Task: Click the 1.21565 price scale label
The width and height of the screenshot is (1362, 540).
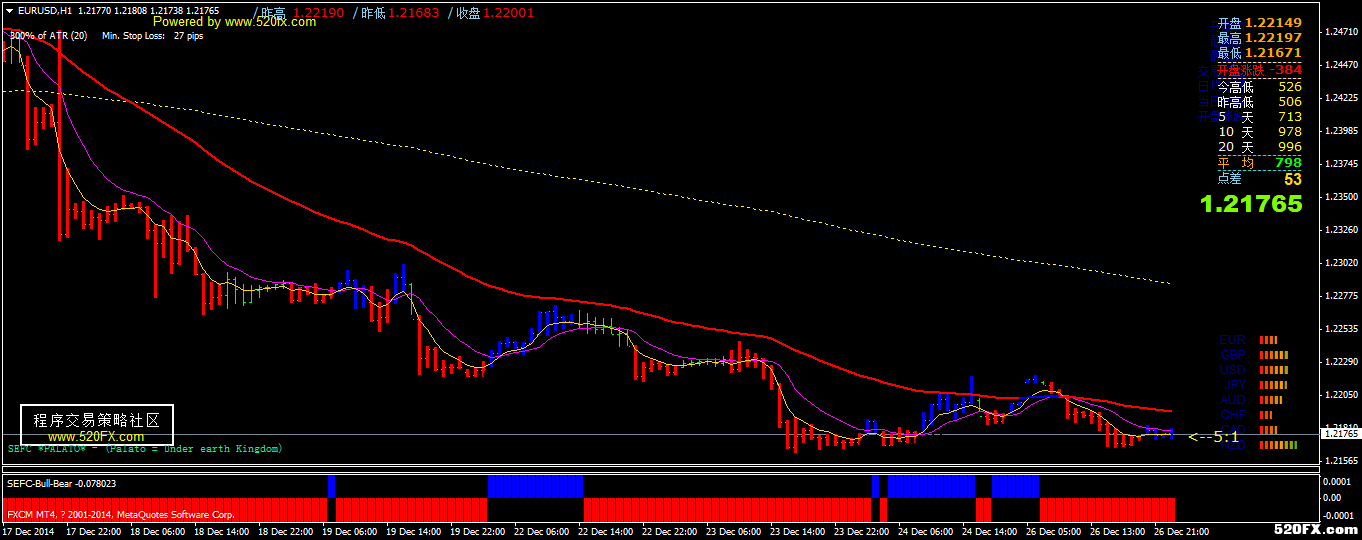Action: (x=1340, y=461)
